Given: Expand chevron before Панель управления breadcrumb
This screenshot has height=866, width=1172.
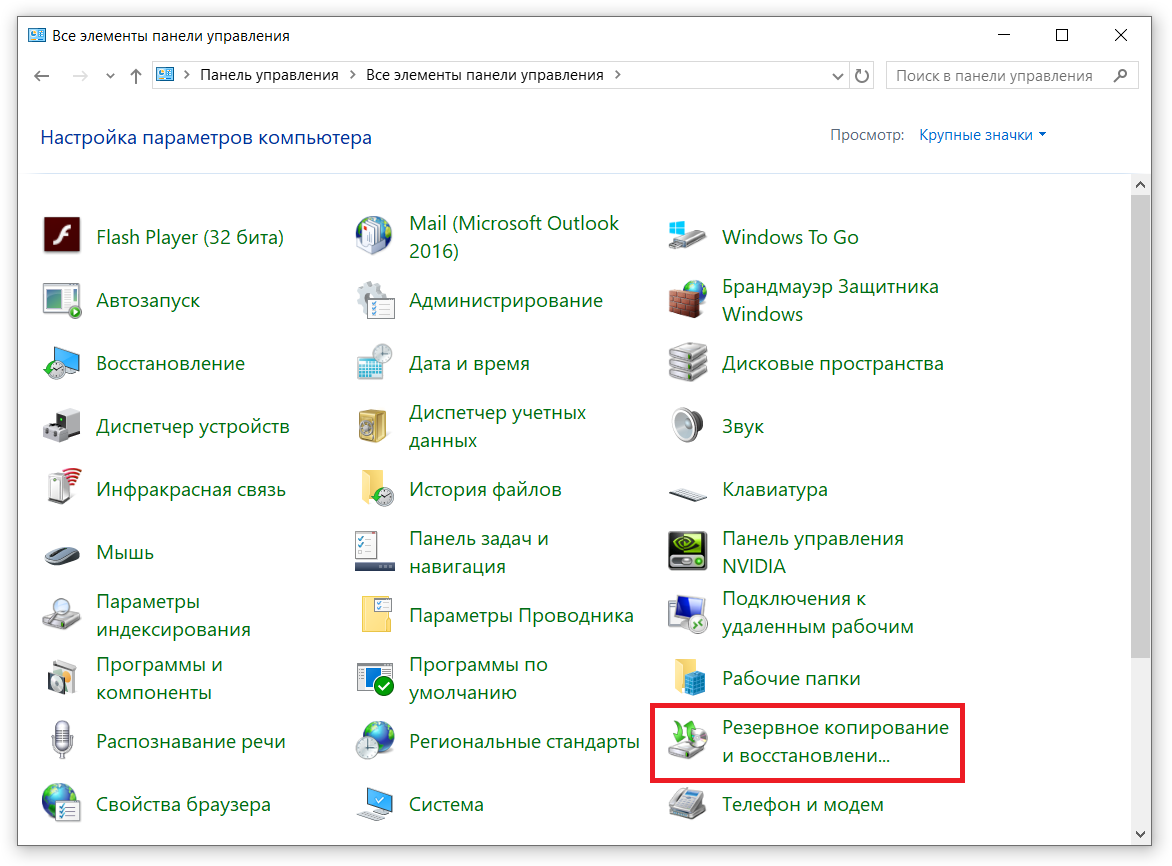Looking at the screenshot, I should (186, 75).
